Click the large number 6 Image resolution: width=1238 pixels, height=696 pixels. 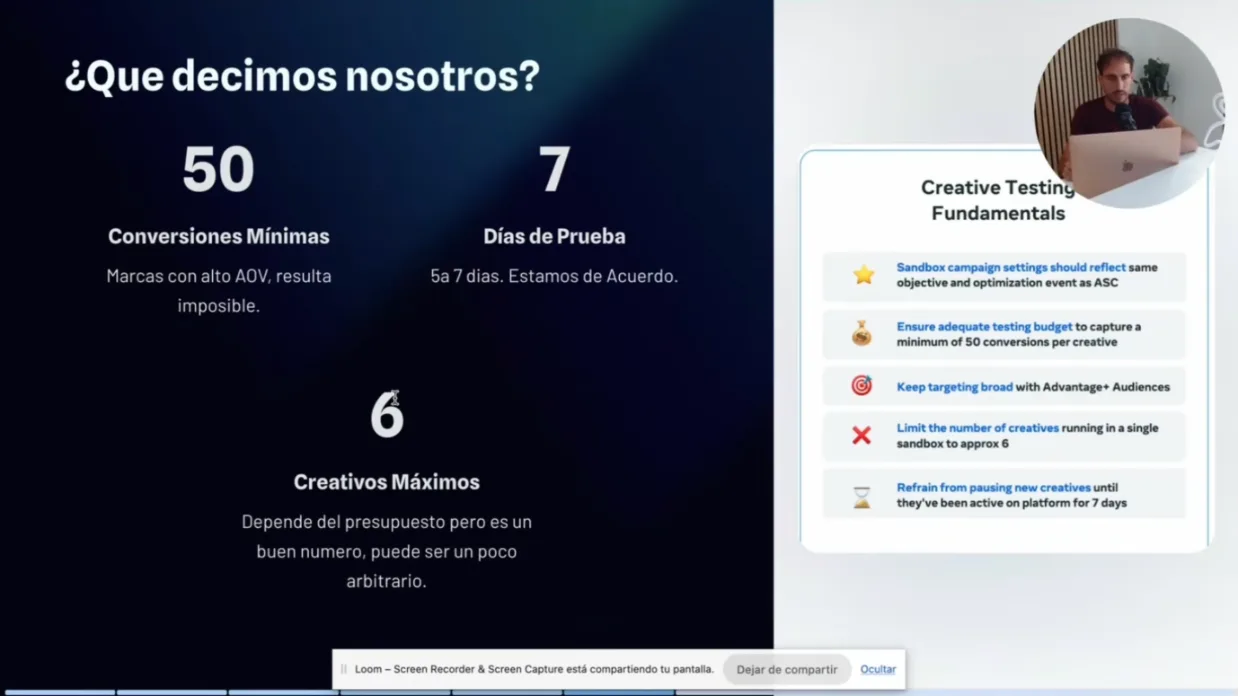coord(387,414)
